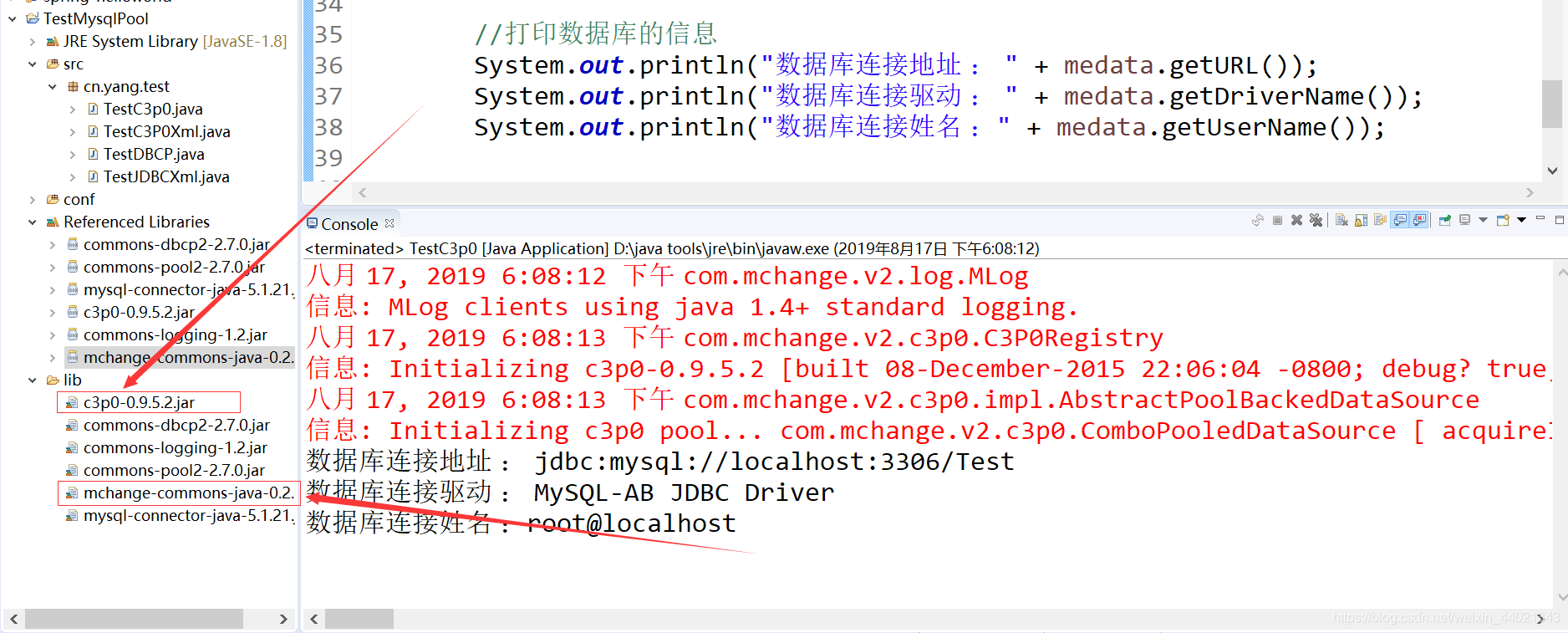The height and width of the screenshot is (633, 1568).
Task: Select commons-pool2-2.7.0.jar under Referenced Libraries
Action: tap(174, 267)
